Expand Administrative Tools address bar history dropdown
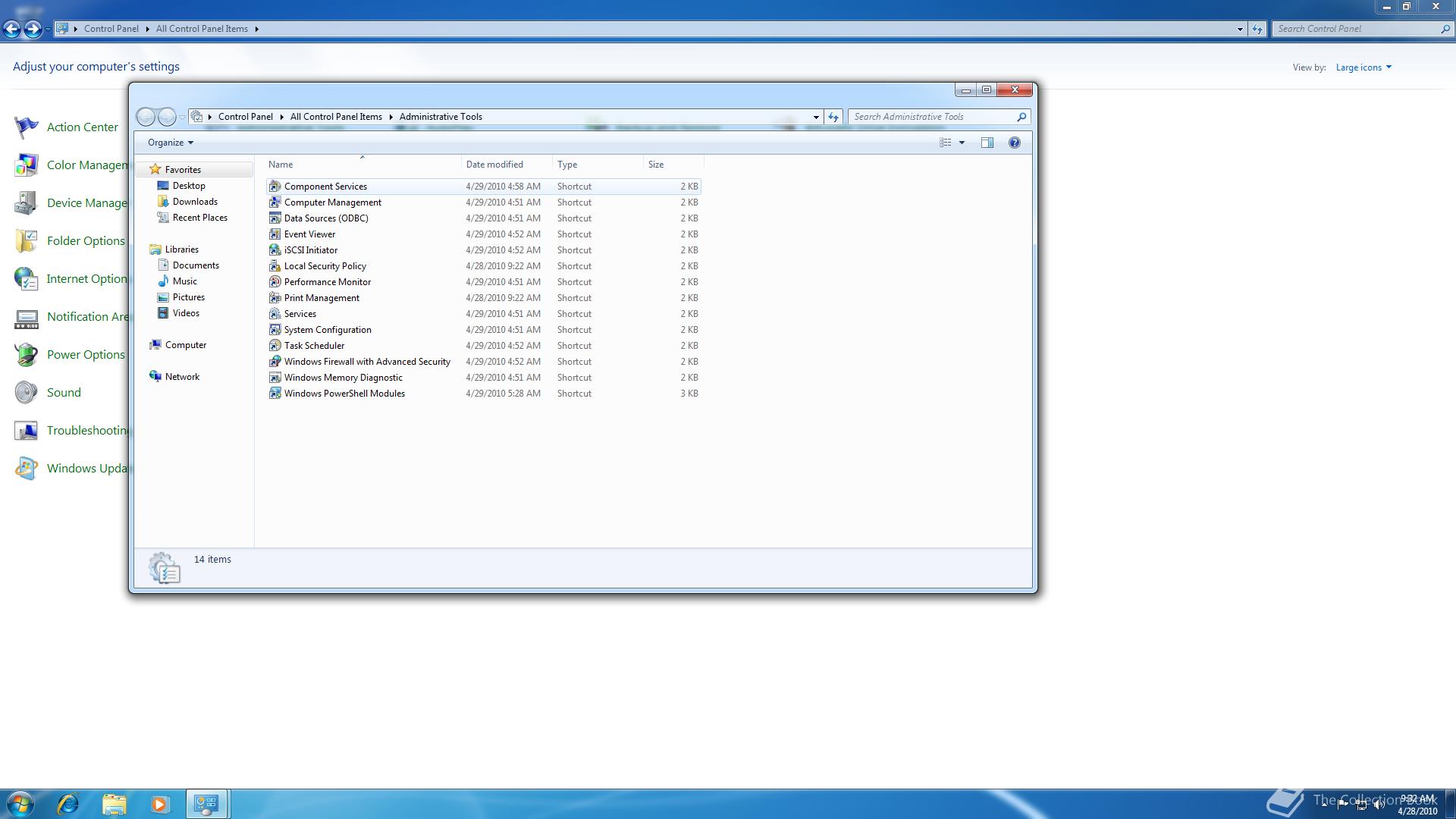 coord(816,117)
